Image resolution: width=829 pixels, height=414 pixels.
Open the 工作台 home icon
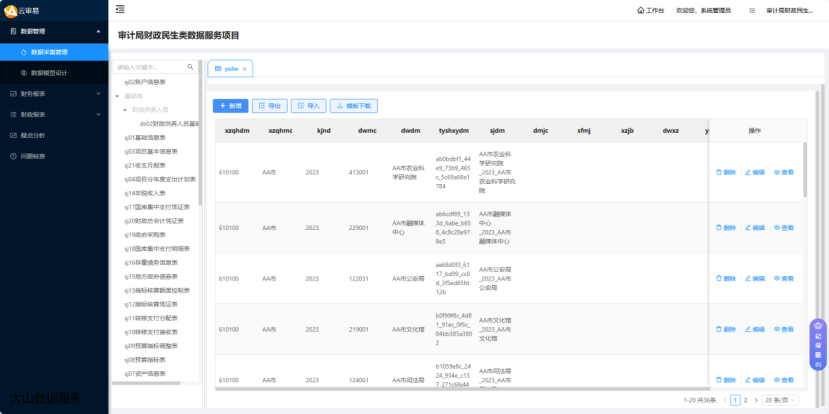coord(640,10)
